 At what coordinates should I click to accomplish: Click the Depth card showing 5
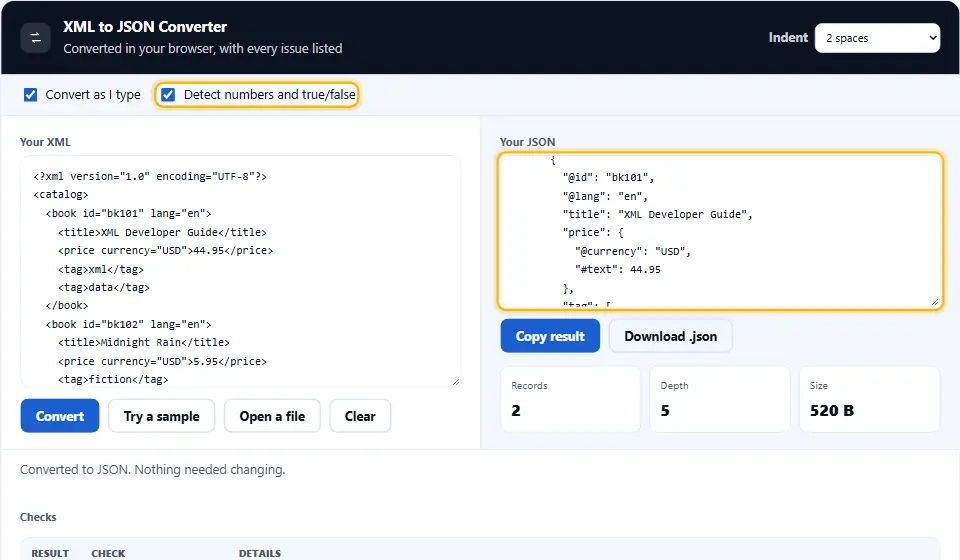pyautogui.click(x=720, y=399)
